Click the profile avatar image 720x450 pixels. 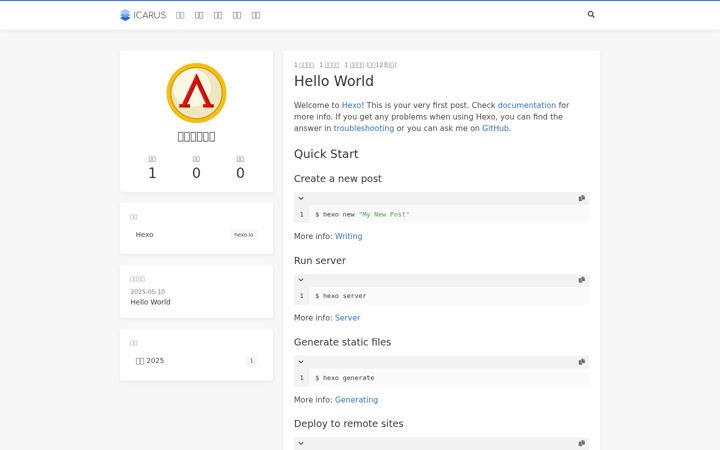pyautogui.click(x=196, y=93)
